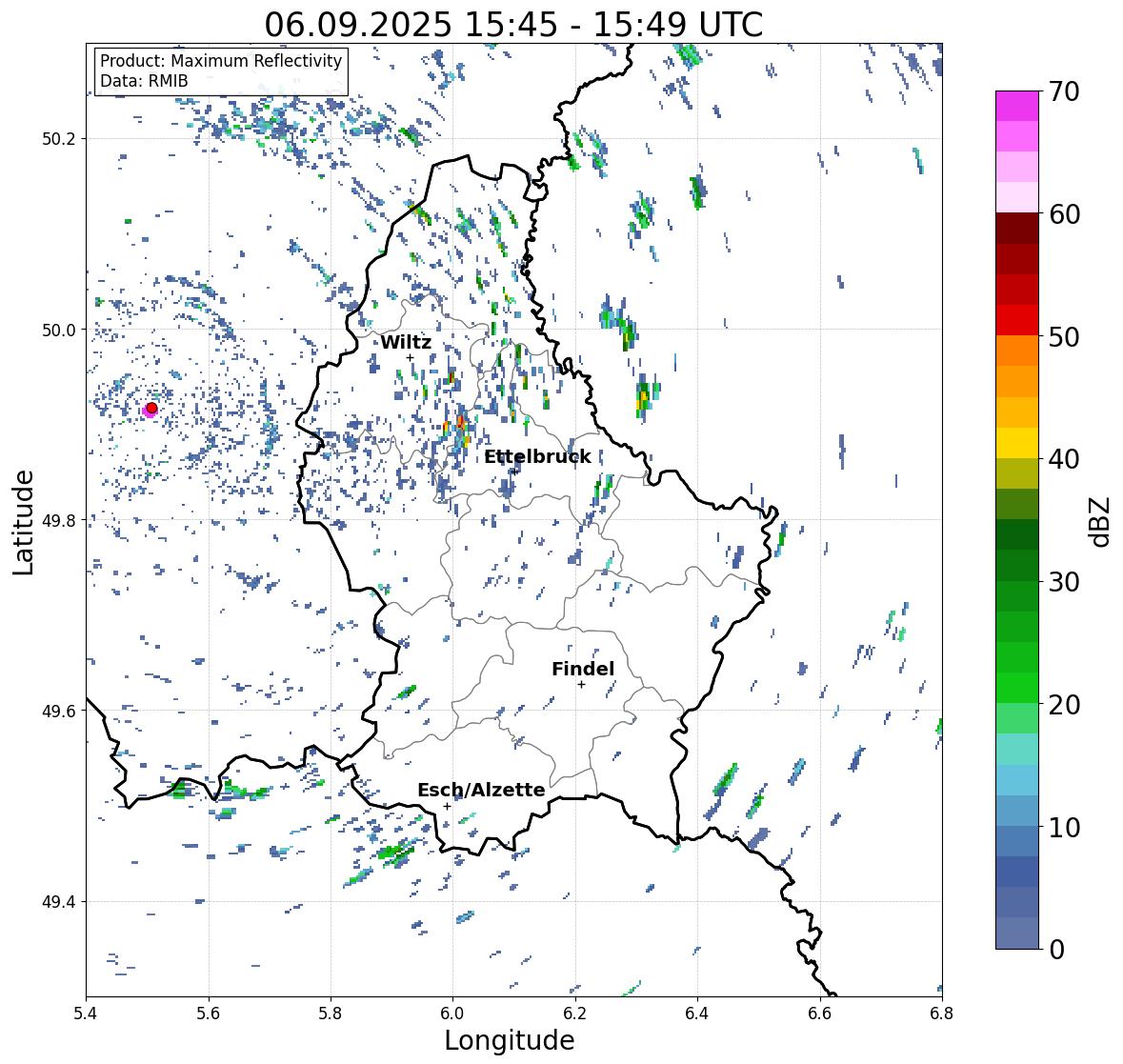This screenshot has height=1064, width=1123.
Task: Click the Latitude axis label
Action: (x=24, y=522)
